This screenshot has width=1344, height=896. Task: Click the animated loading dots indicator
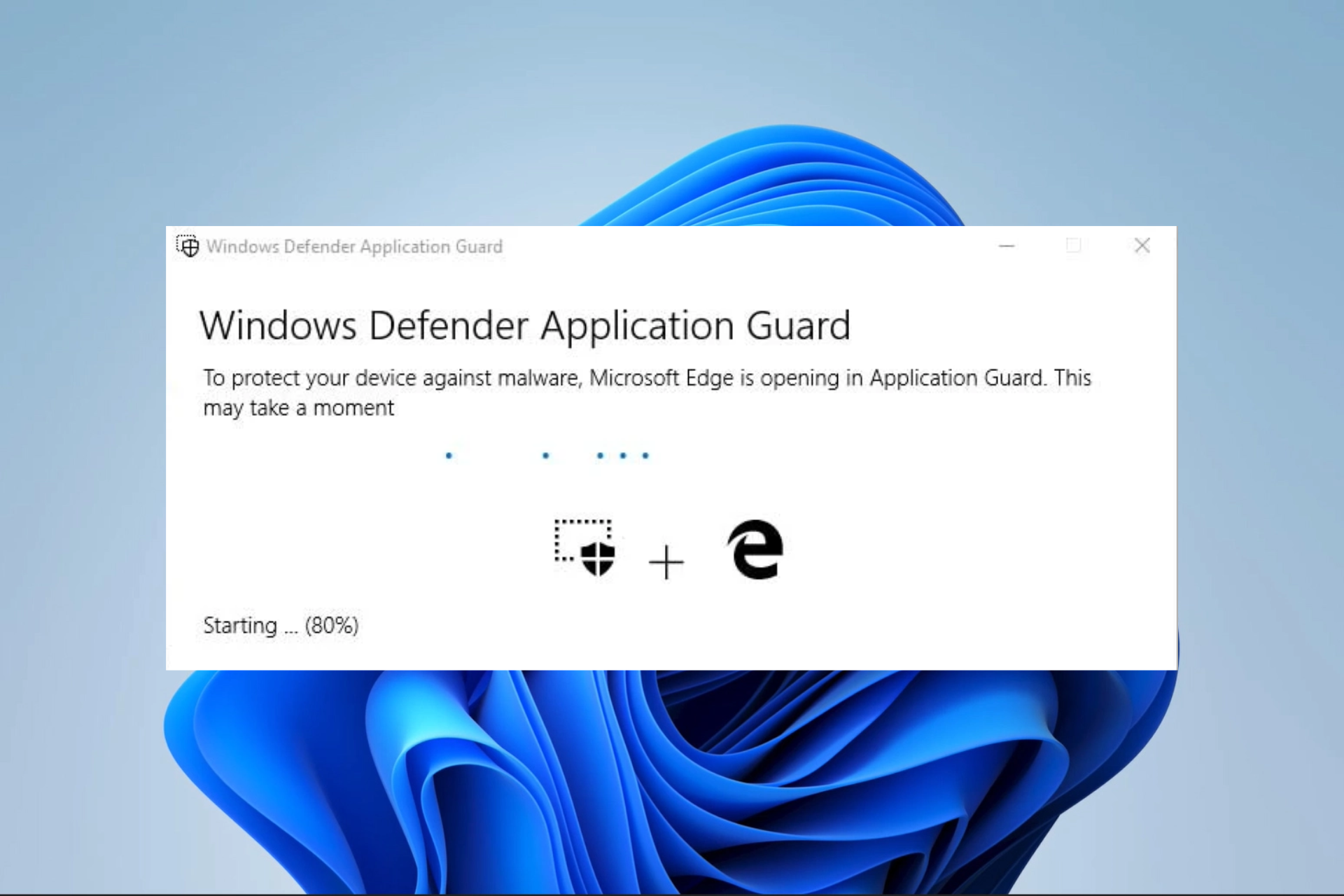point(547,455)
